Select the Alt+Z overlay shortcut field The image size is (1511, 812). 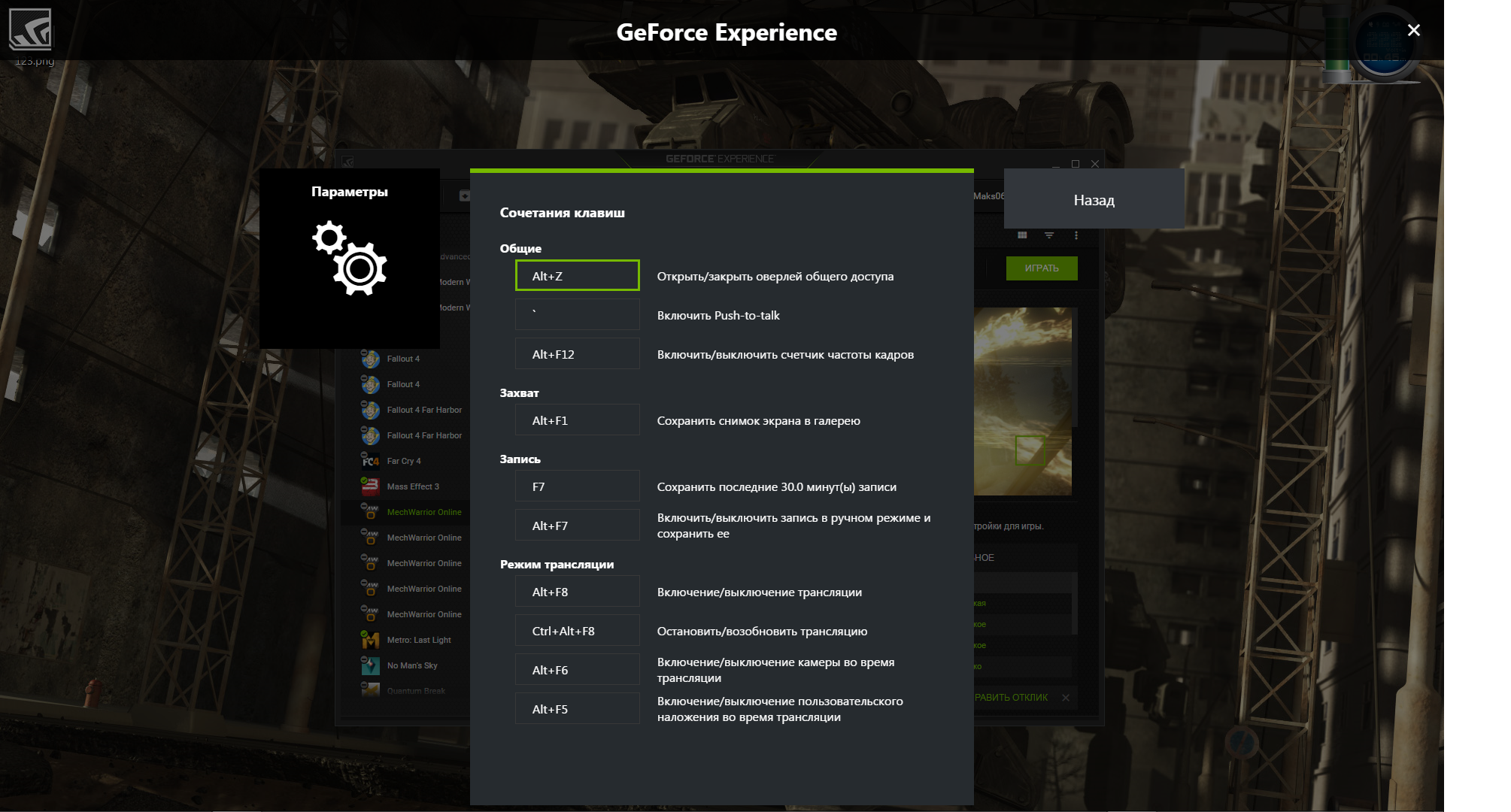click(x=577, y=276)
